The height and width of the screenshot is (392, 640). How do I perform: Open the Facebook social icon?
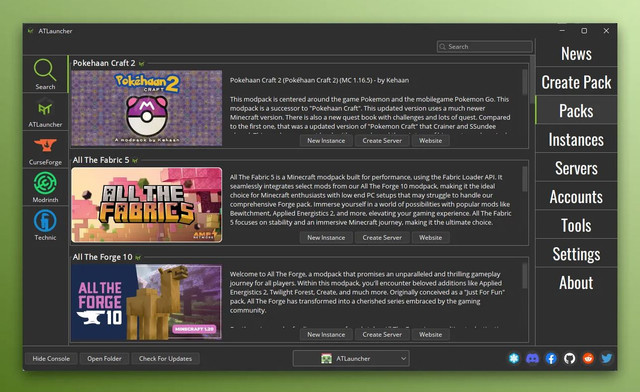551,359
